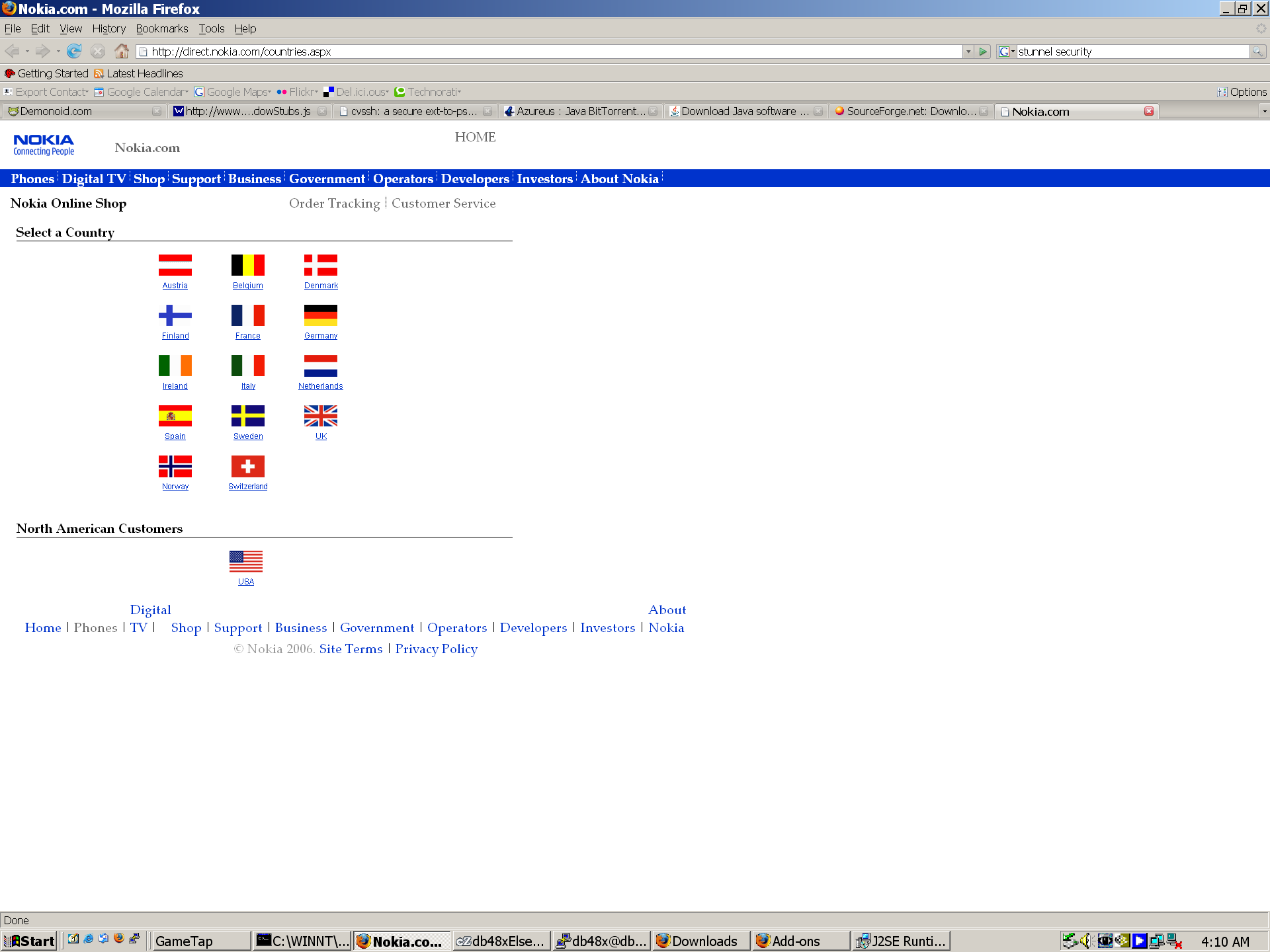Open the Privacy Policy footer link
Viewport: 1270px width, 952px height.
(x=437, y=649)
